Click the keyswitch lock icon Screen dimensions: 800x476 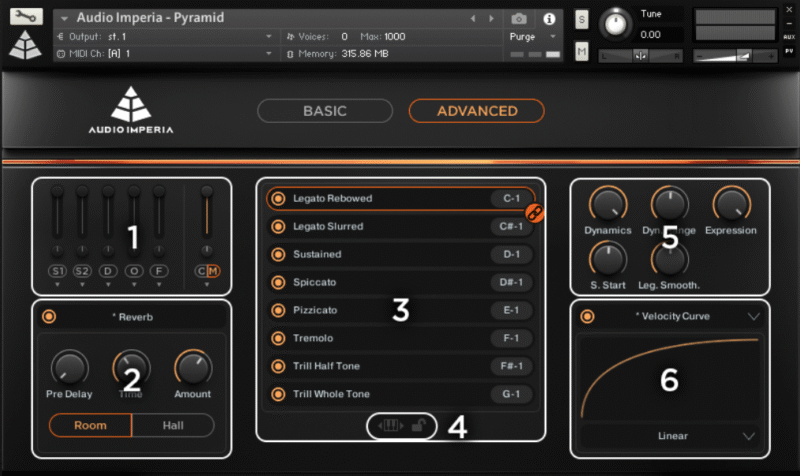(x=418, y=425)
